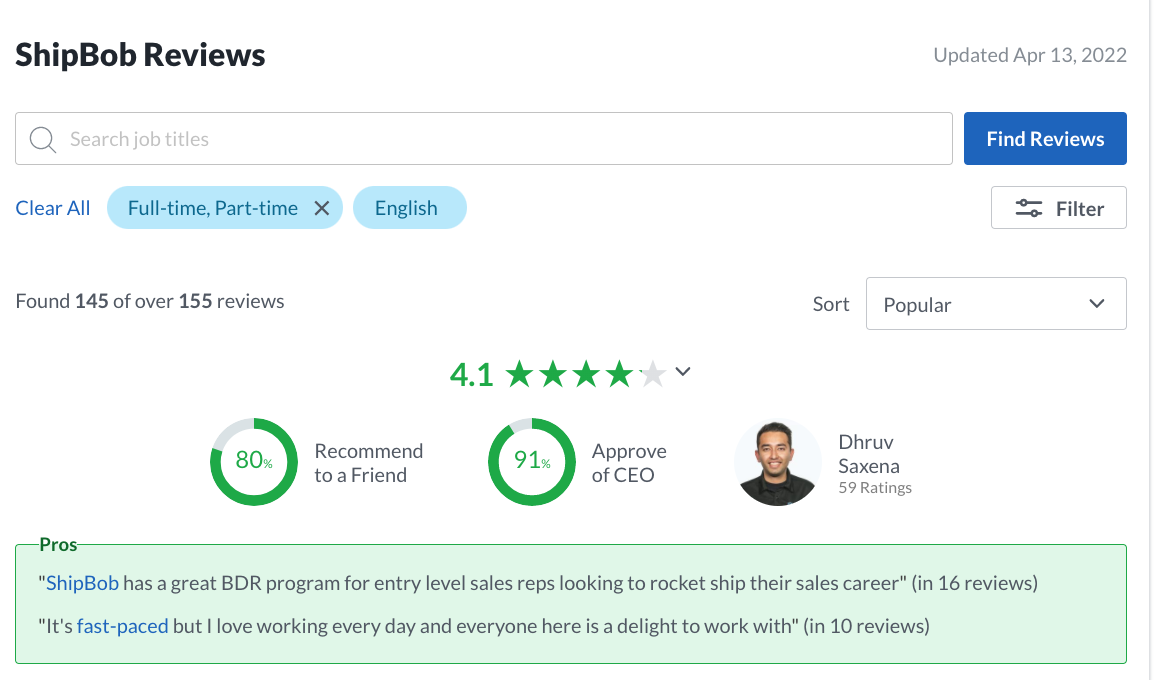Click the Full-time, Part-time filter label
This screenshot has height=680, width=1156.
click(212, 208)
